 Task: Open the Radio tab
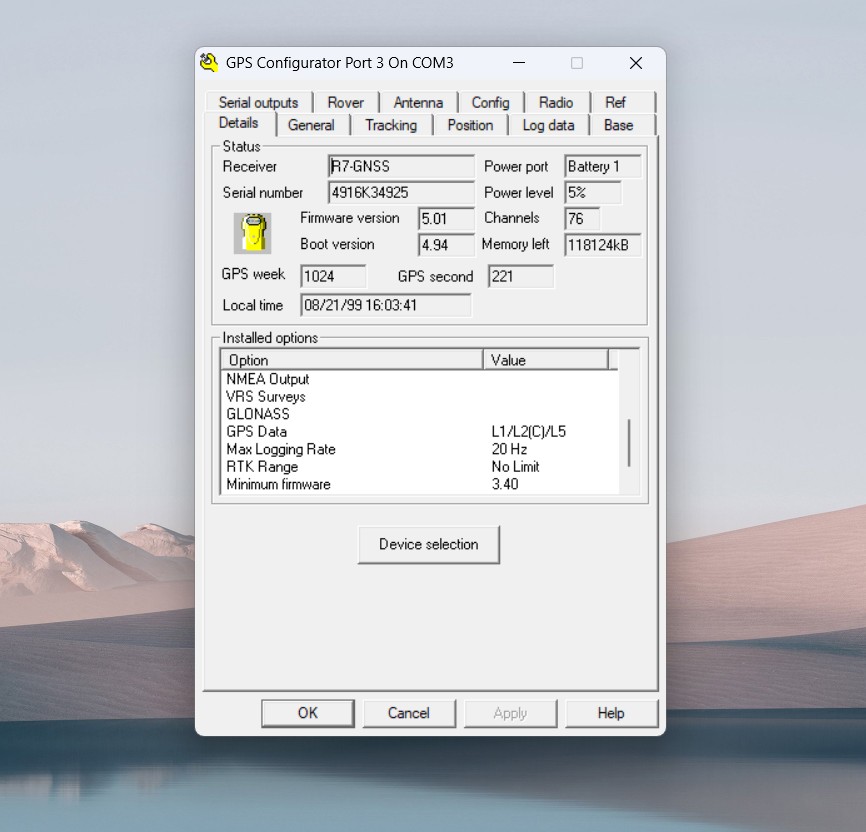[556, 102]
